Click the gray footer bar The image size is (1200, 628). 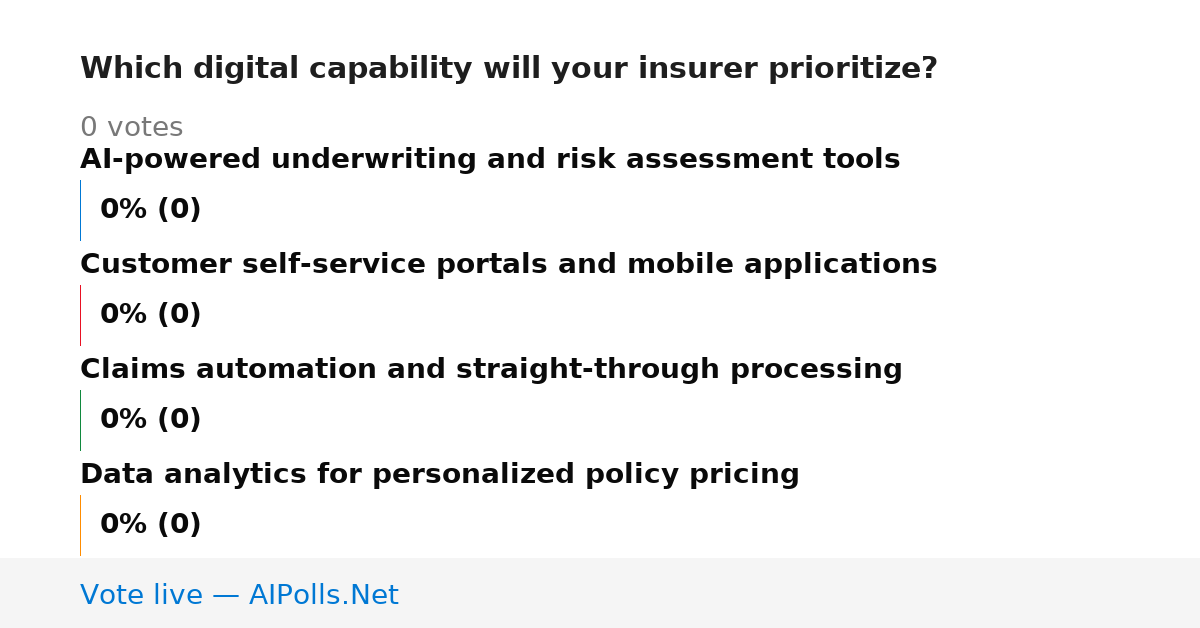click(x=600, y=593)
